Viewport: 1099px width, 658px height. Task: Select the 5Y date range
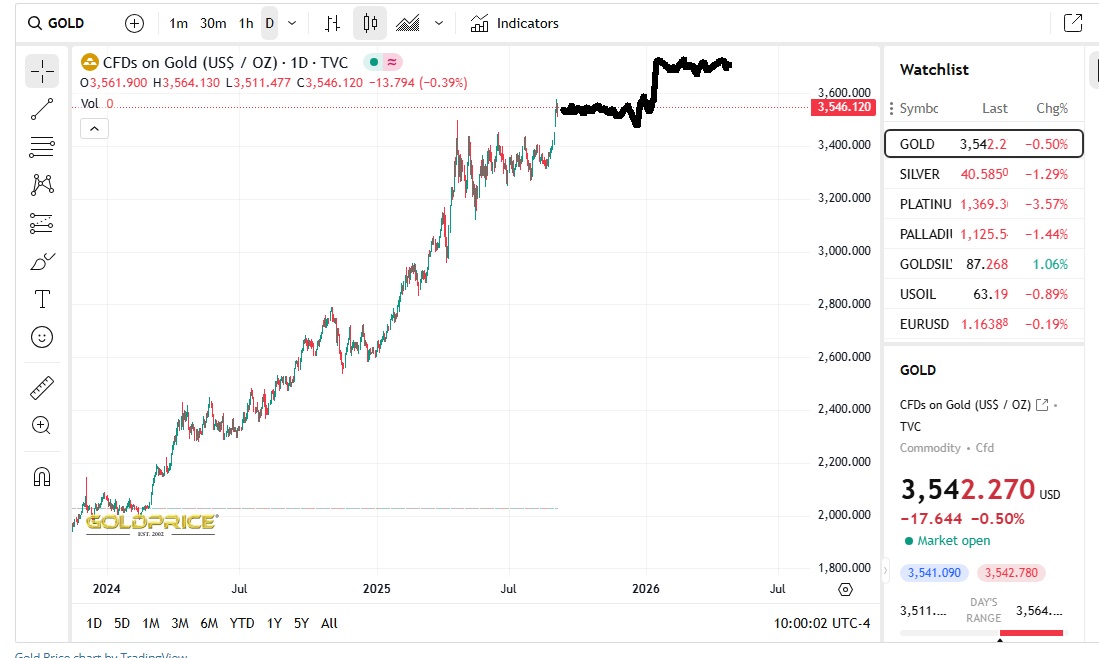[301, 623]
